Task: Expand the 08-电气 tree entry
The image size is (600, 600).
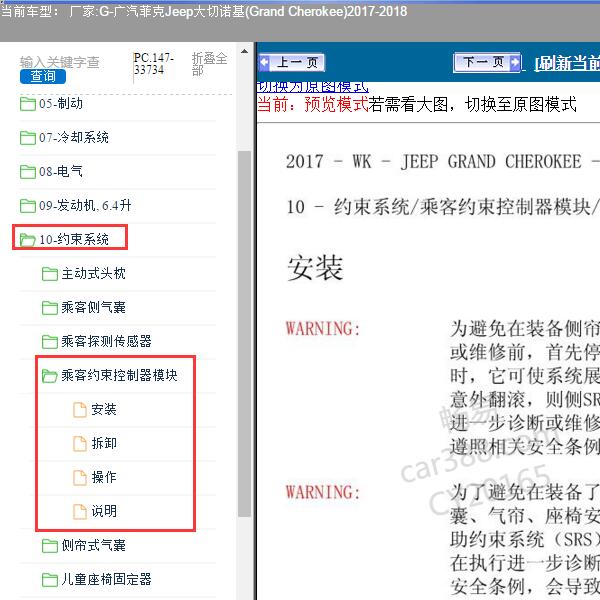Action: pyautogui.click(x=61, y=171)
